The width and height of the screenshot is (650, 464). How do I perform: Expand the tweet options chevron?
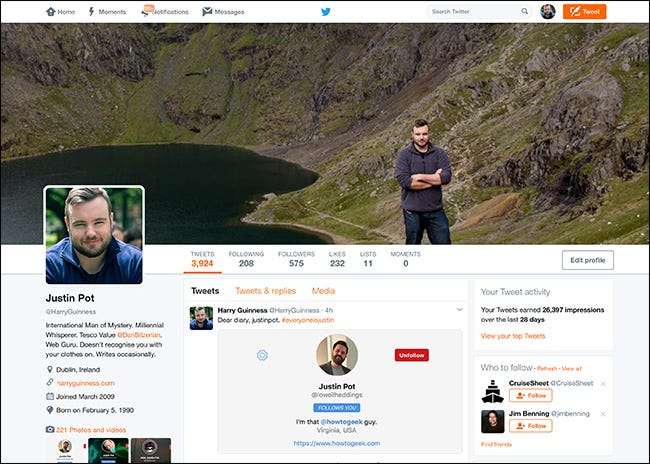(x=459, y=310)
